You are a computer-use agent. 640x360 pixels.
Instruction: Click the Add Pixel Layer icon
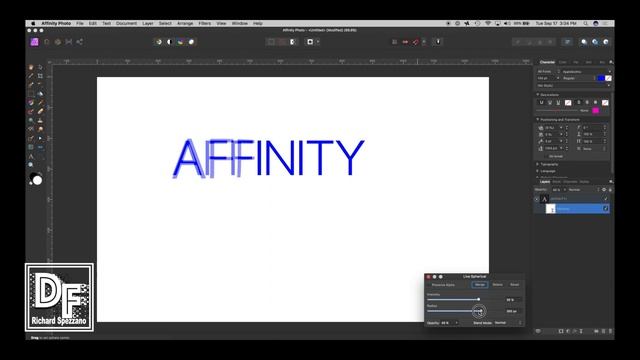[x=603, y=331]
